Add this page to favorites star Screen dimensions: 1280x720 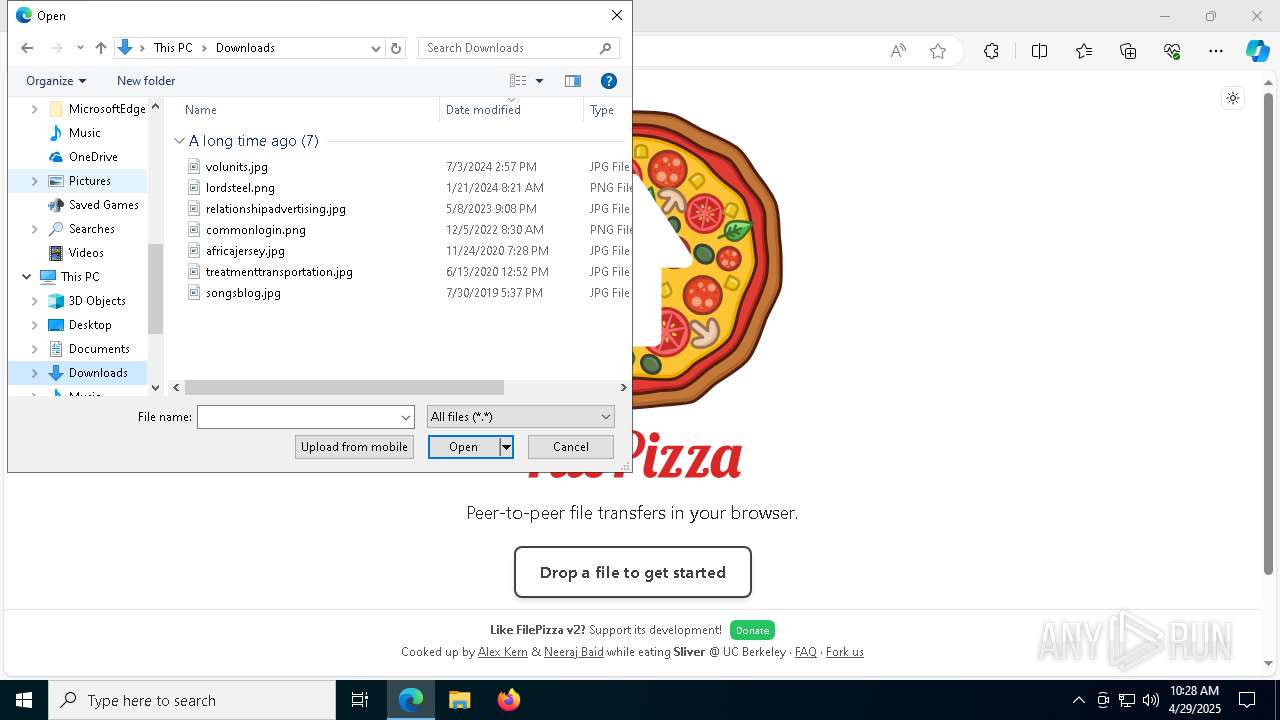pos(938,51)
